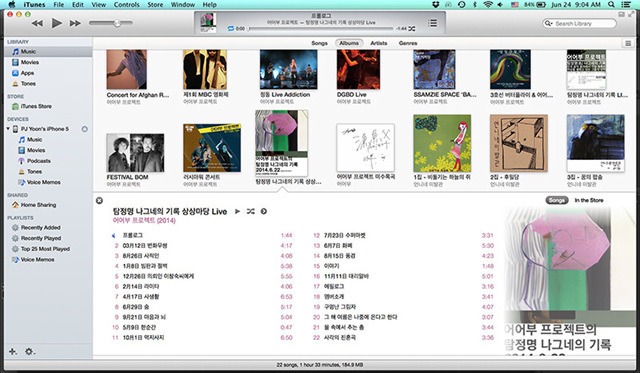Switch to the Artists tab

click(378, 43)
